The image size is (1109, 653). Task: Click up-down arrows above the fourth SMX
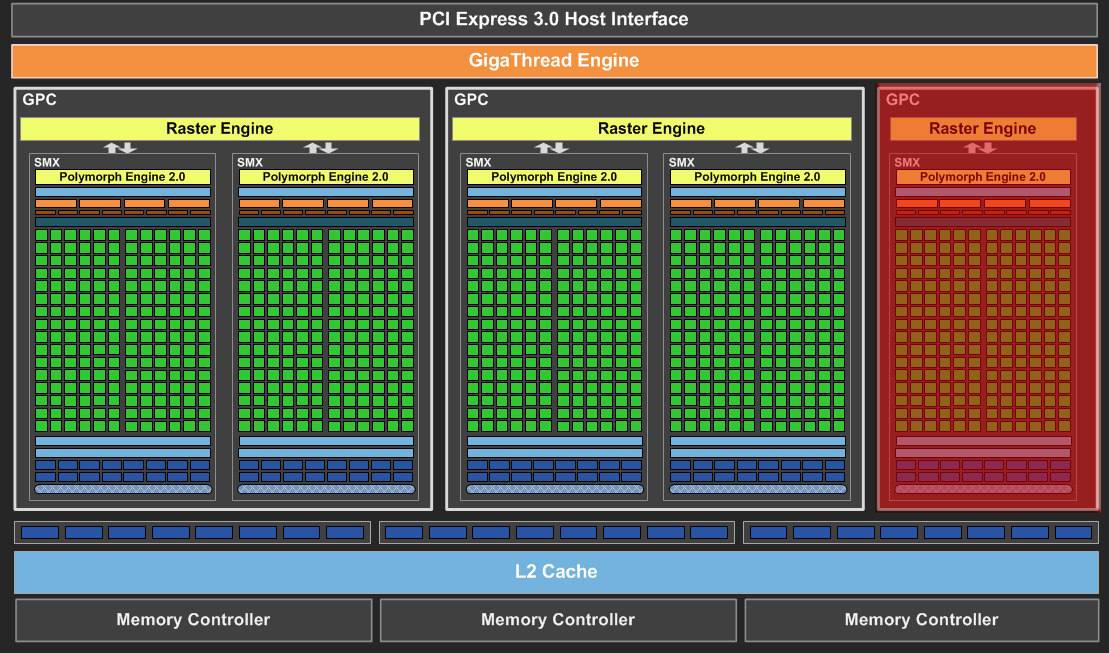point(752,147)
